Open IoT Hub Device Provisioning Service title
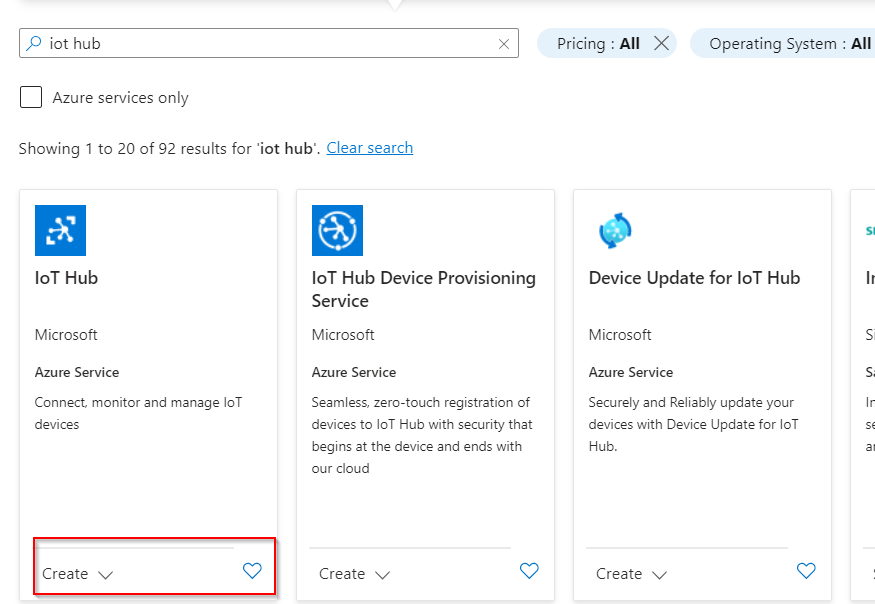 (424, 289)
